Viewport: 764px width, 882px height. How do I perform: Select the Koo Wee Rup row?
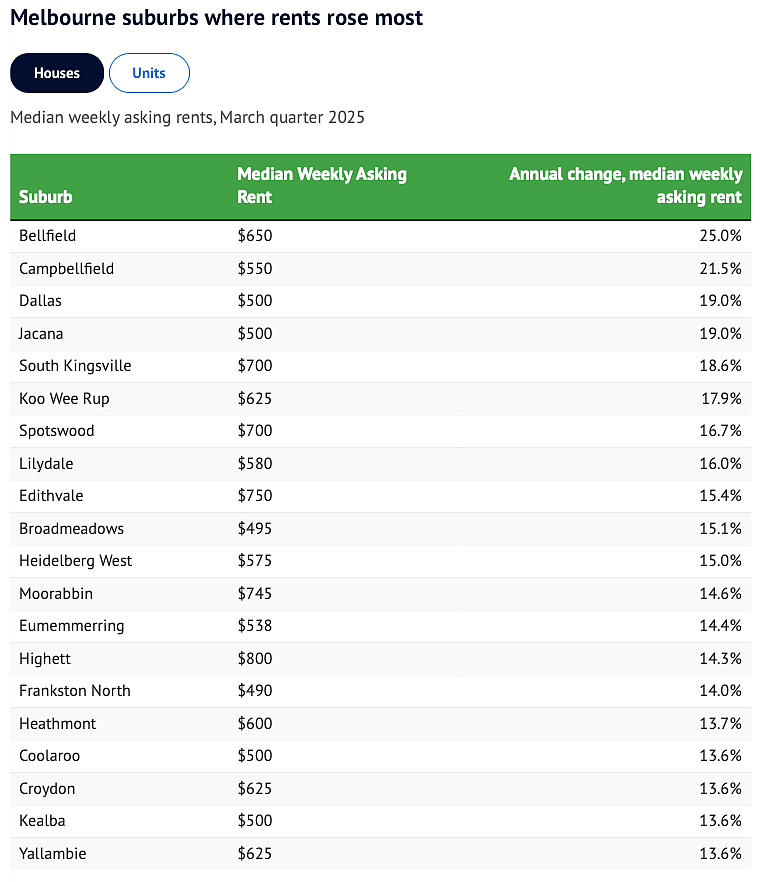(x=380, y=399)
